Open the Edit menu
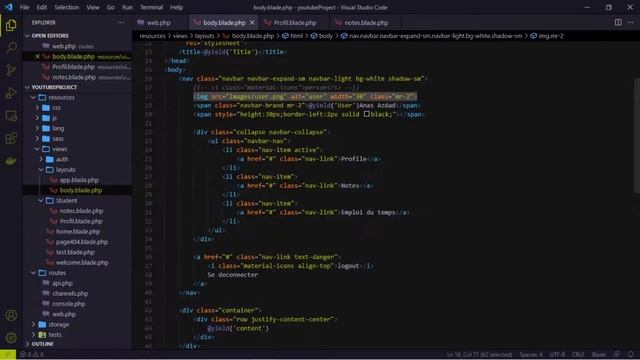The height and width of the screenshot is (360, 640). coord(42,7)
